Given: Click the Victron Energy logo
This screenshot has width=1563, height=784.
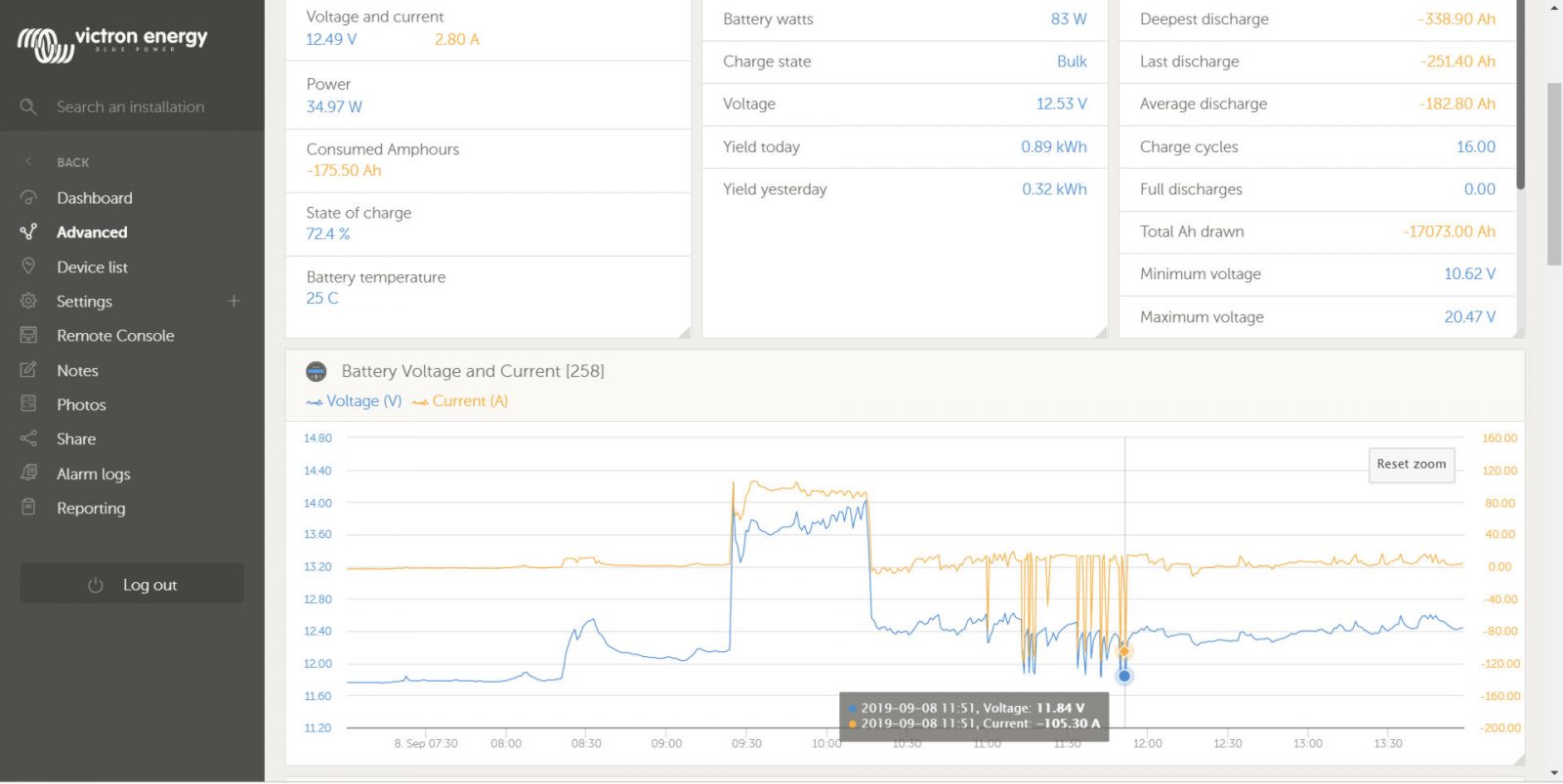Looking at the screenshot, I should (x=111, y=42).
